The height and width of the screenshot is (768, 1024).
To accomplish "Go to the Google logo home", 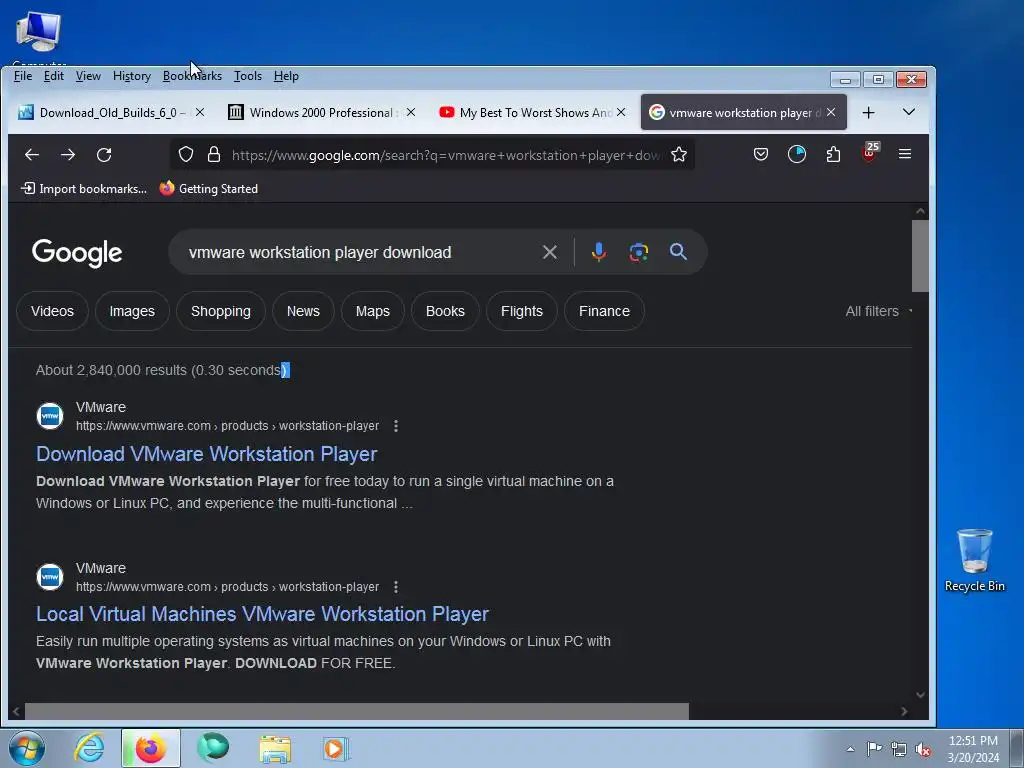I will (x=77, y=253).
